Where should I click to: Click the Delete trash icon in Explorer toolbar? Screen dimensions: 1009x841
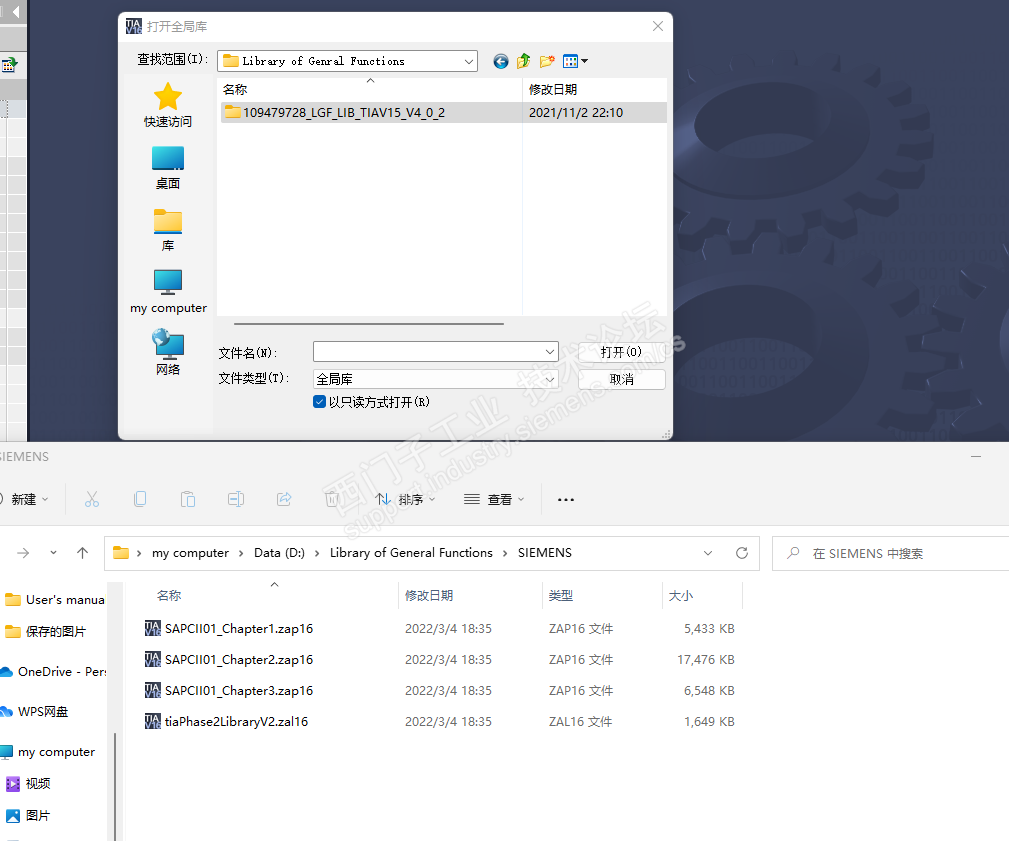click(331, 499)
